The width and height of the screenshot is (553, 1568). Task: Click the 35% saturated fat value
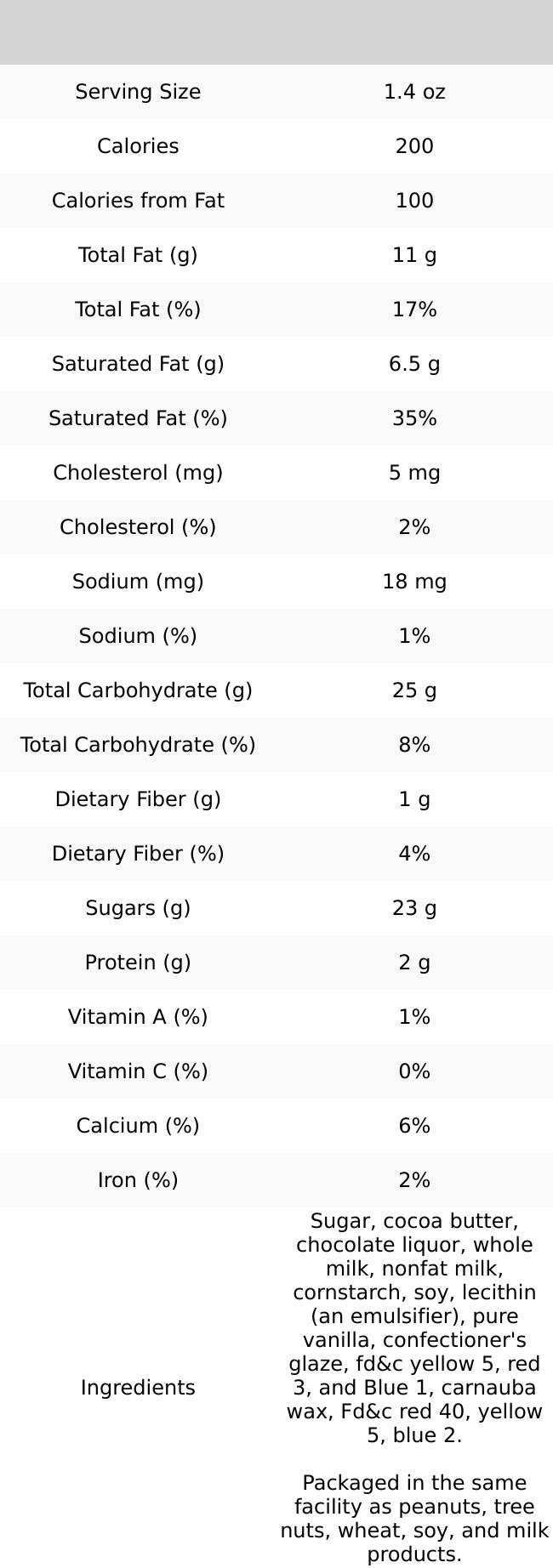[x=414, y=418]
